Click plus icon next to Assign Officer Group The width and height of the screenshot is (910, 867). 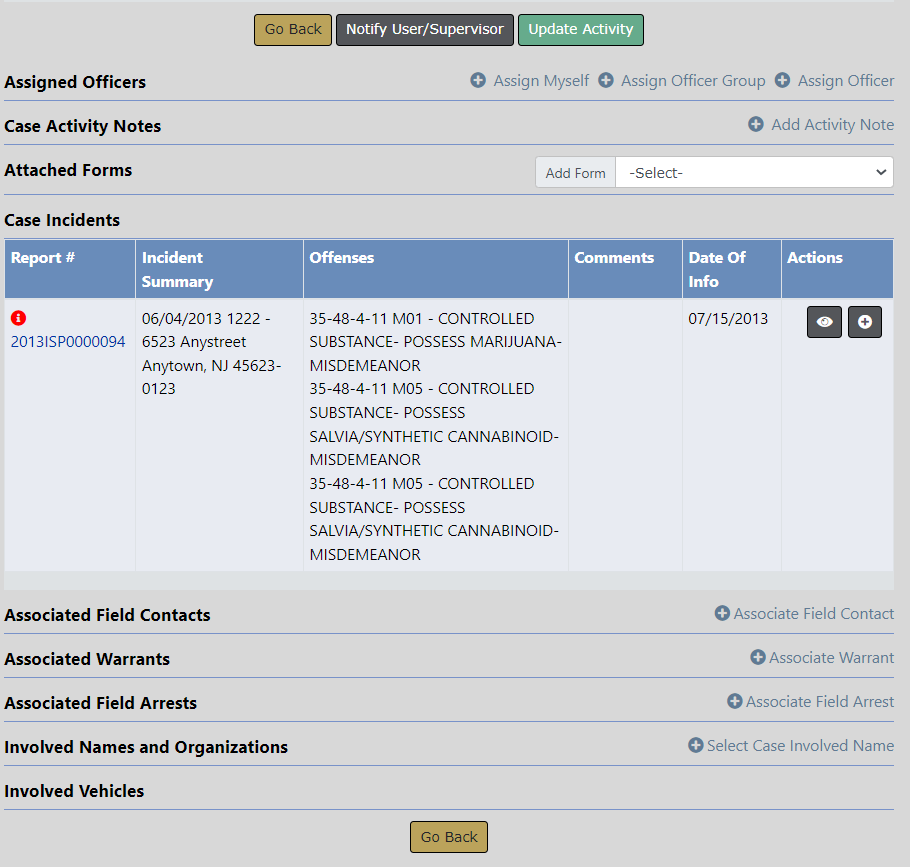pos(606,80)
